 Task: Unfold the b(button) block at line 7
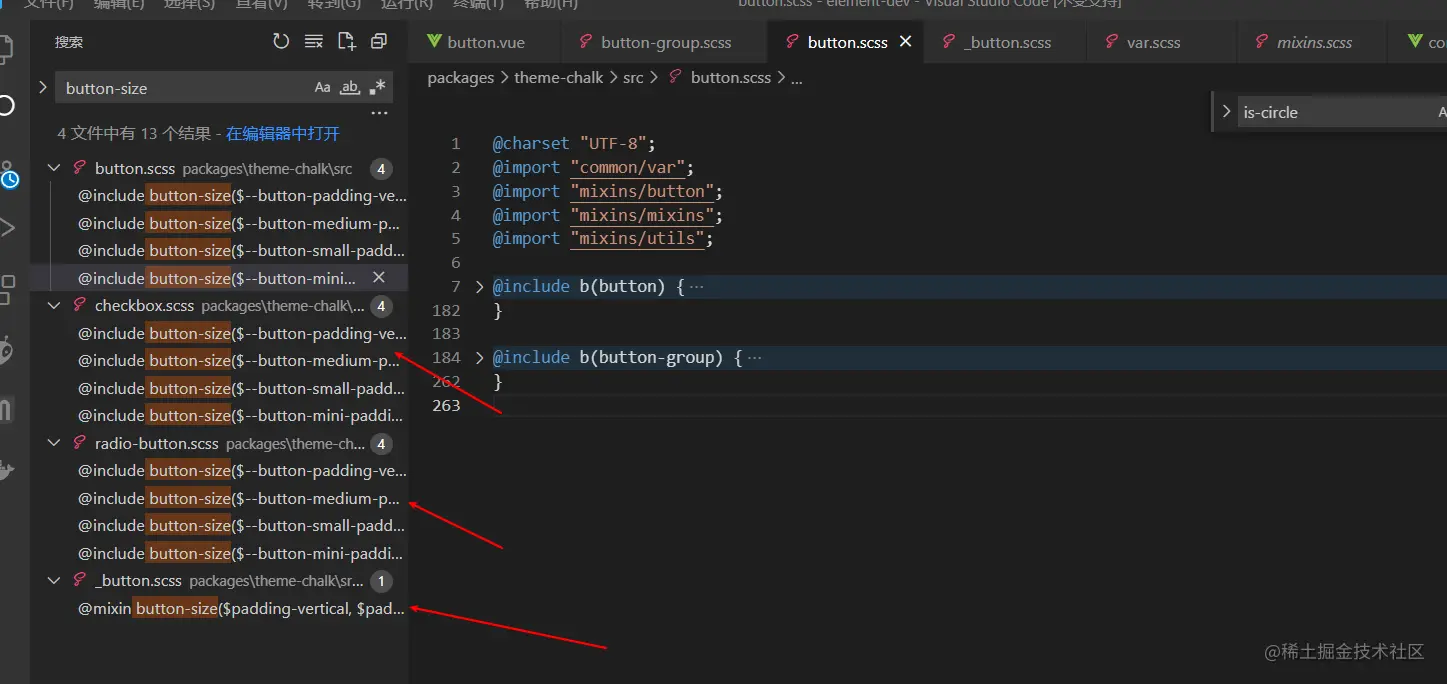[x=479, y=286]
